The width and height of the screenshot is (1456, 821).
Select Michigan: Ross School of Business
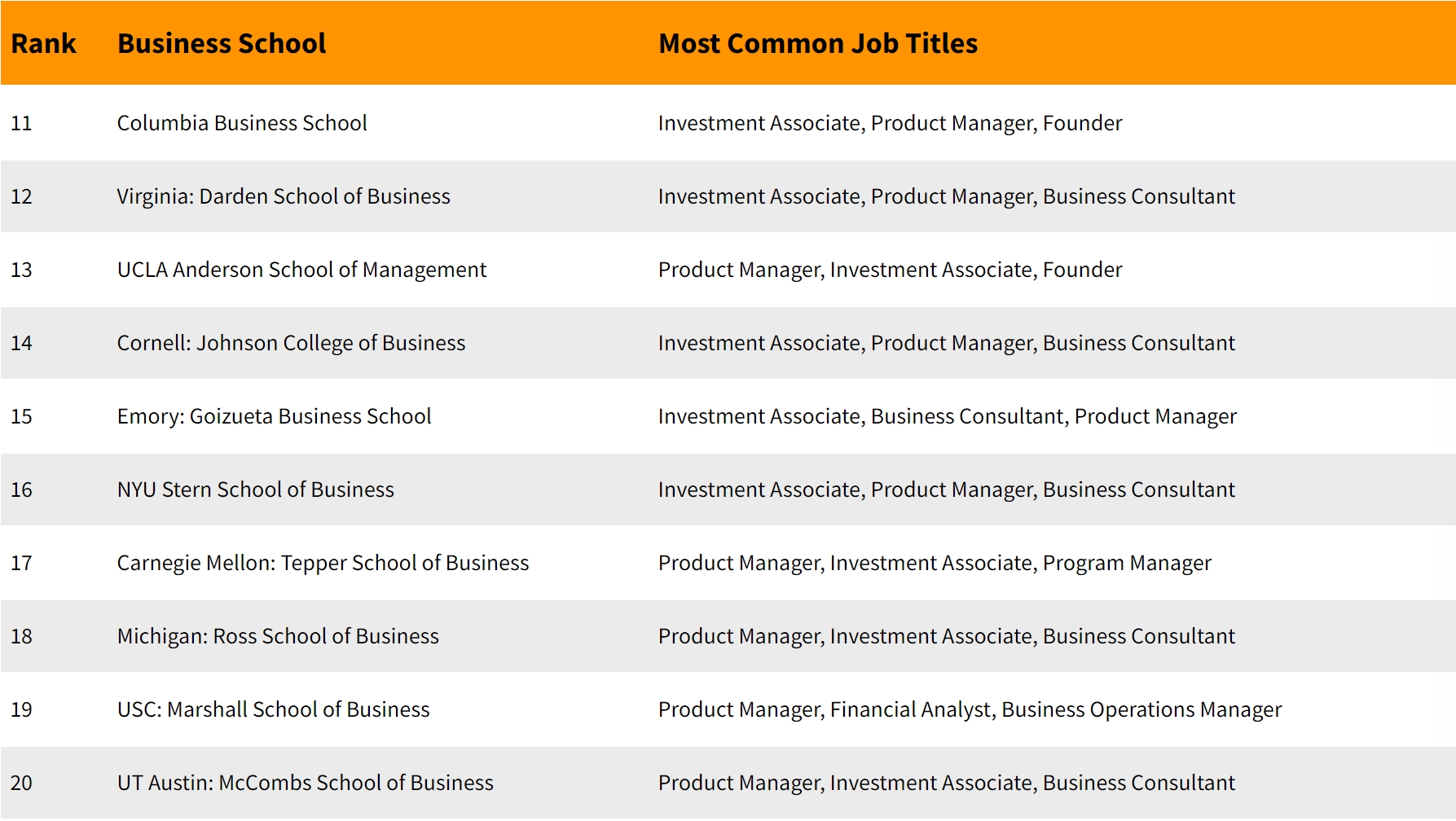point(278,636)
